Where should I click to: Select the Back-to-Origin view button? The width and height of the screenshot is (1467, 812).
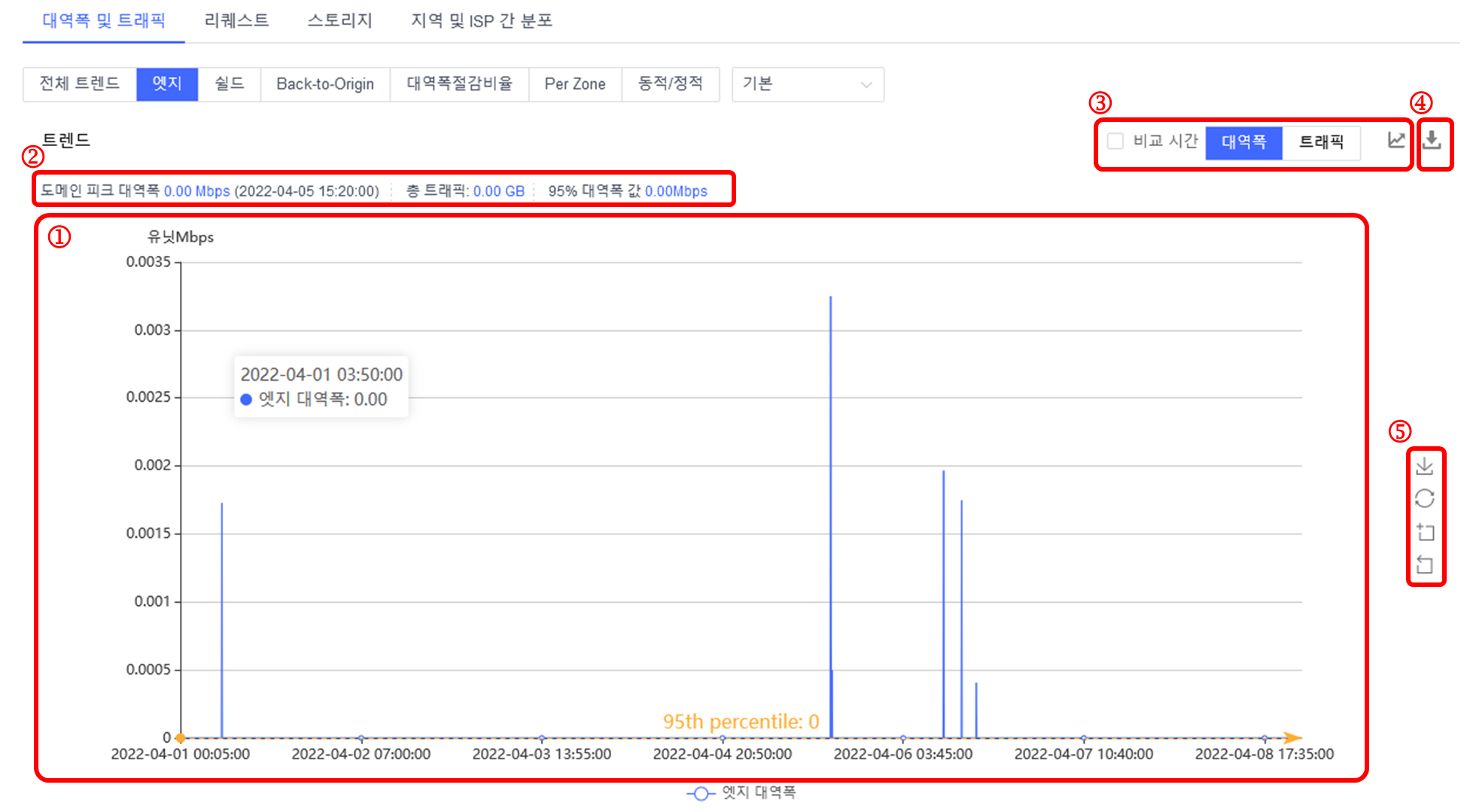click(325, 84)
